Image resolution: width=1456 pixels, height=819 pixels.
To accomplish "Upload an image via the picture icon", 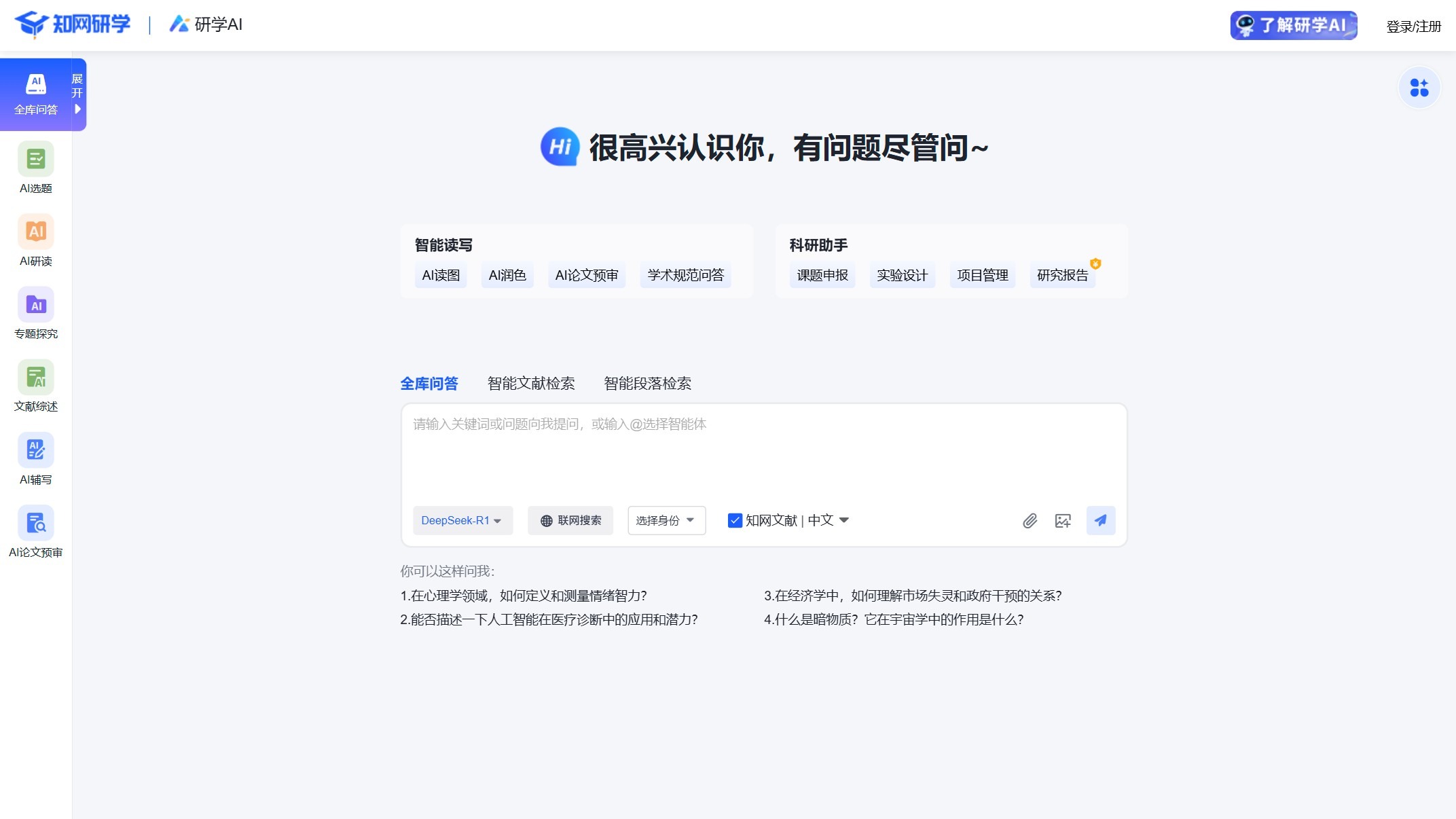I will [x=1063, y=521].
